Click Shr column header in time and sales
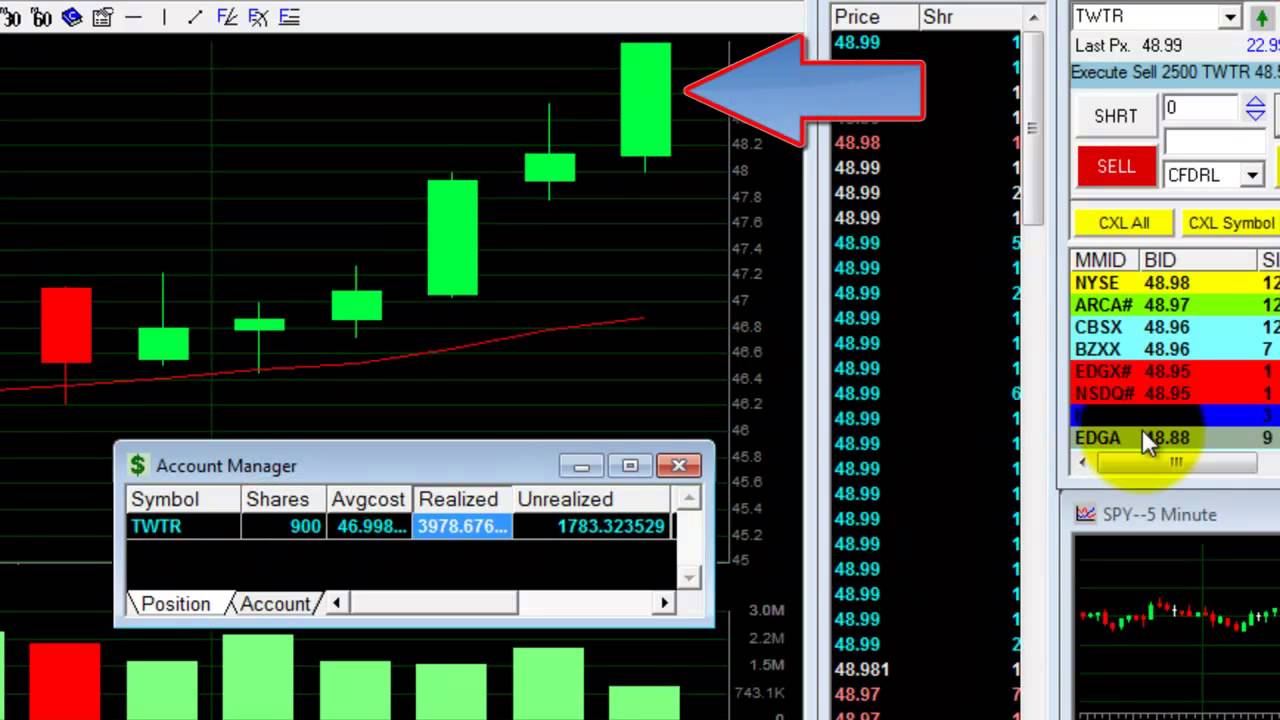Image resolution: width=1280 pixels, height=720 pixels. coord(970,17)
